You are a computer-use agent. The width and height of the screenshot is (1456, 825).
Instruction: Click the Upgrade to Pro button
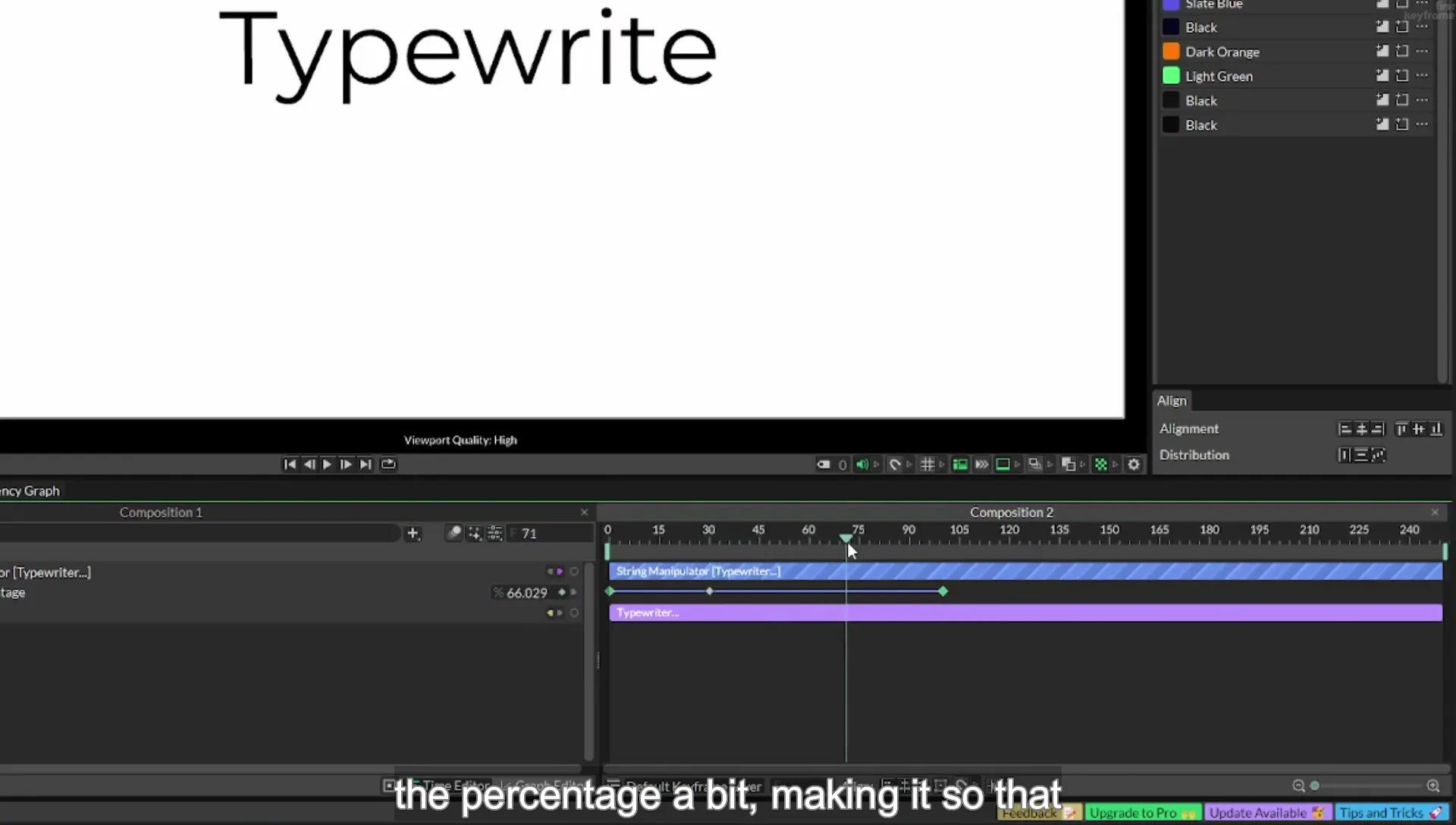coord(1143,813)
